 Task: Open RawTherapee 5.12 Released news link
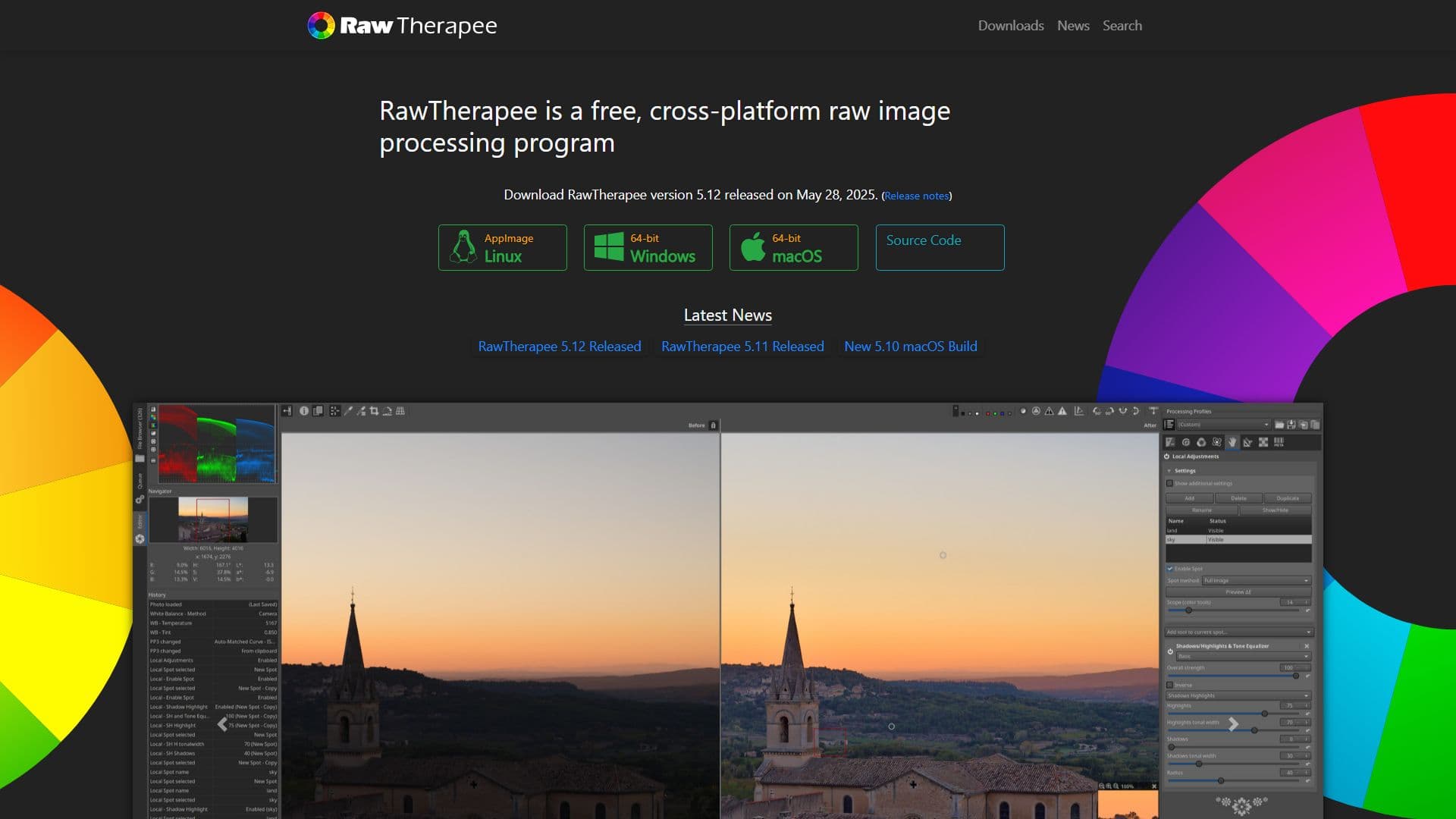(560, 346)
